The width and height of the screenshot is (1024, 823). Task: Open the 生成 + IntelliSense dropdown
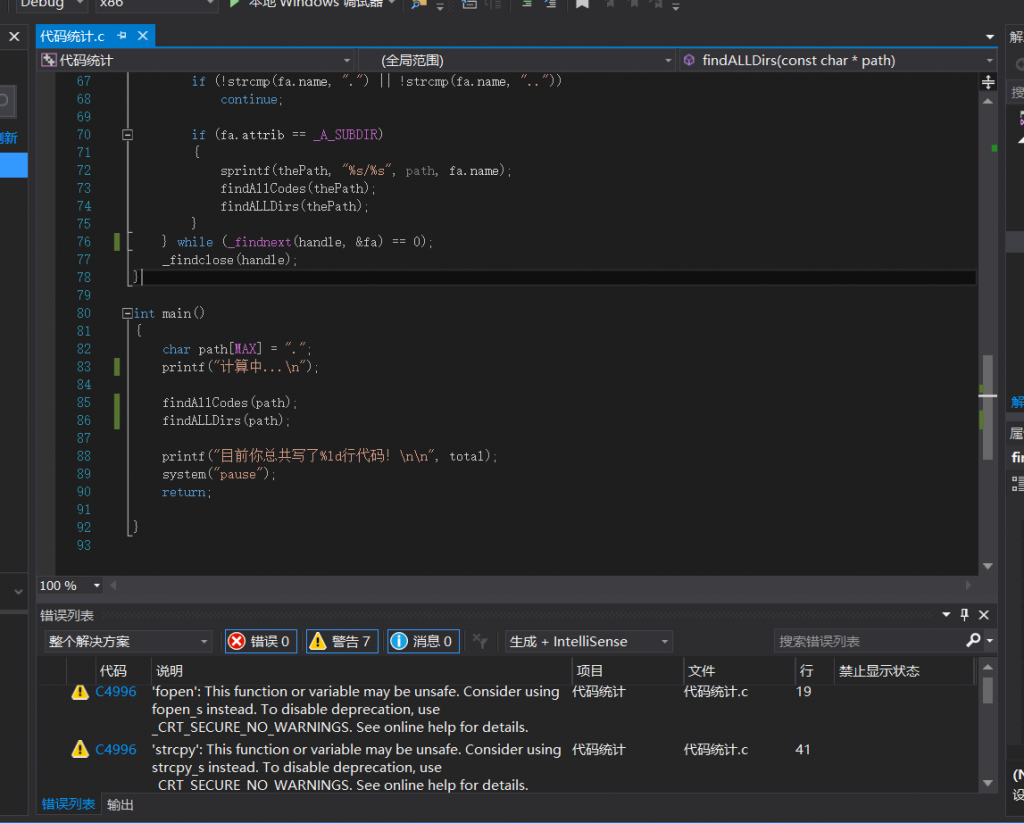588,641
